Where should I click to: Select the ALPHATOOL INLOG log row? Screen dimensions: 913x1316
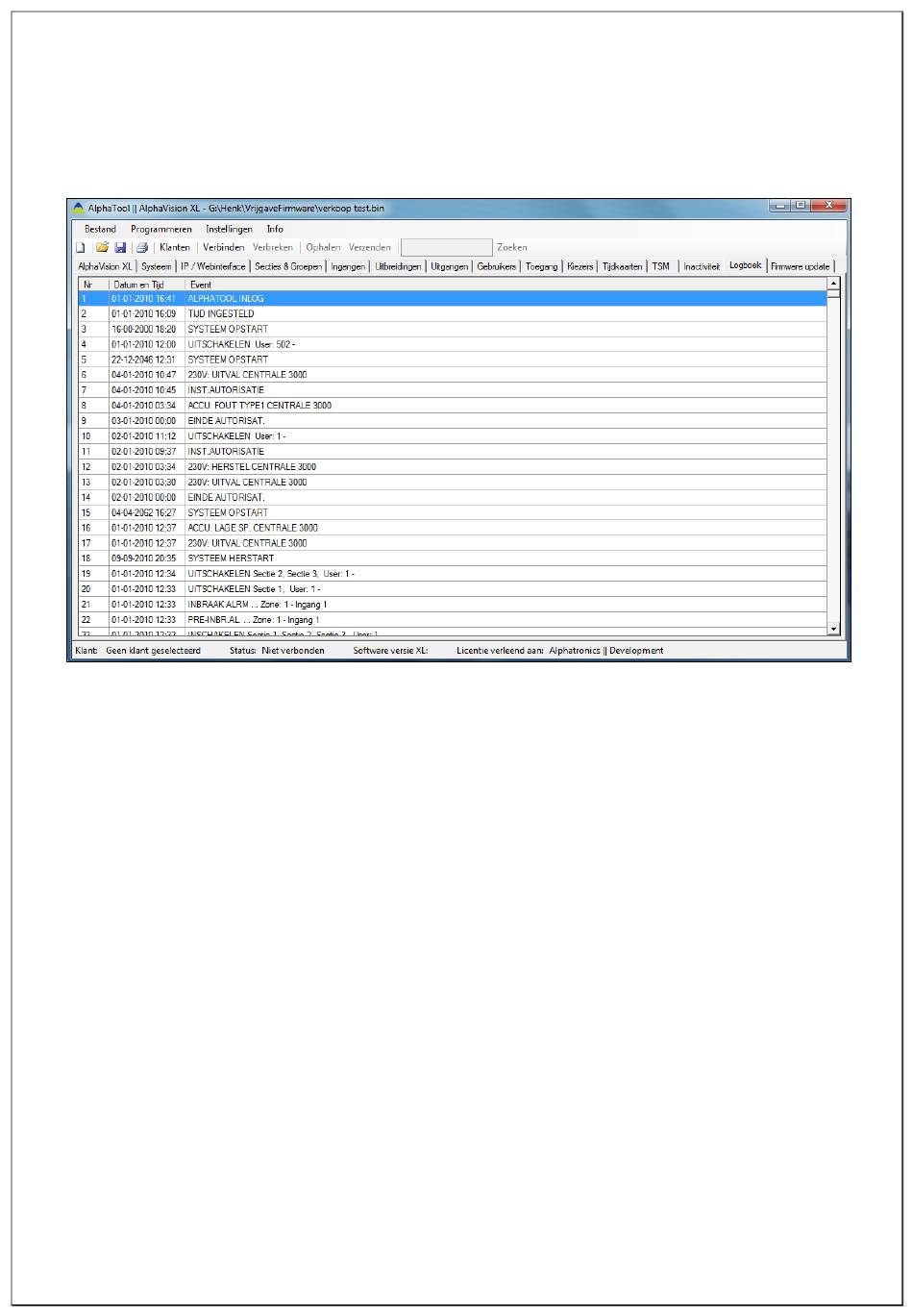(x=453, y=298)
